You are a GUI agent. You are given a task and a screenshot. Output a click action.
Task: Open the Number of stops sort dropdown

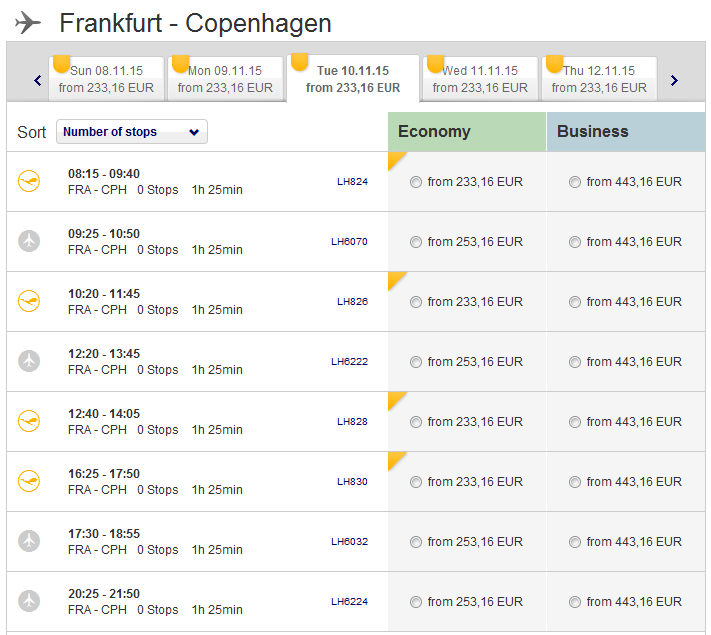pyautogui.click(x=132, y=132)
